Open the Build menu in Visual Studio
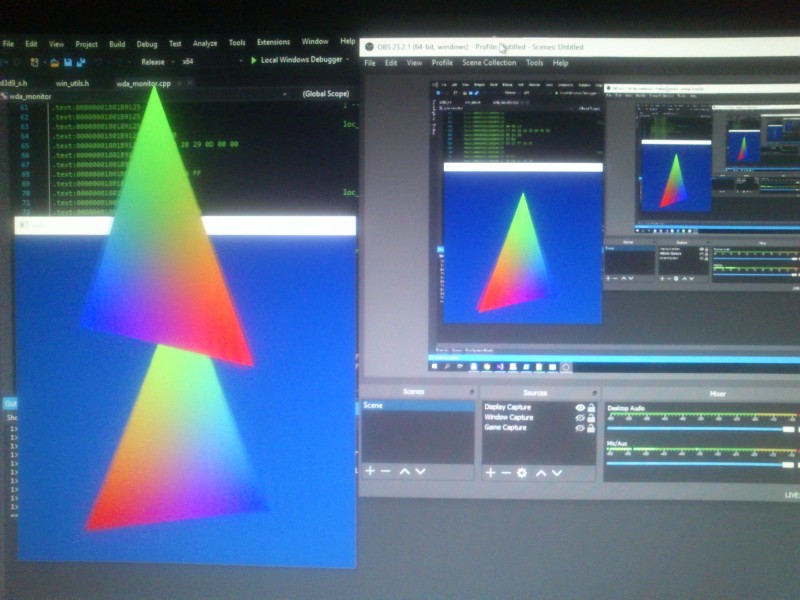 [117, 44]
